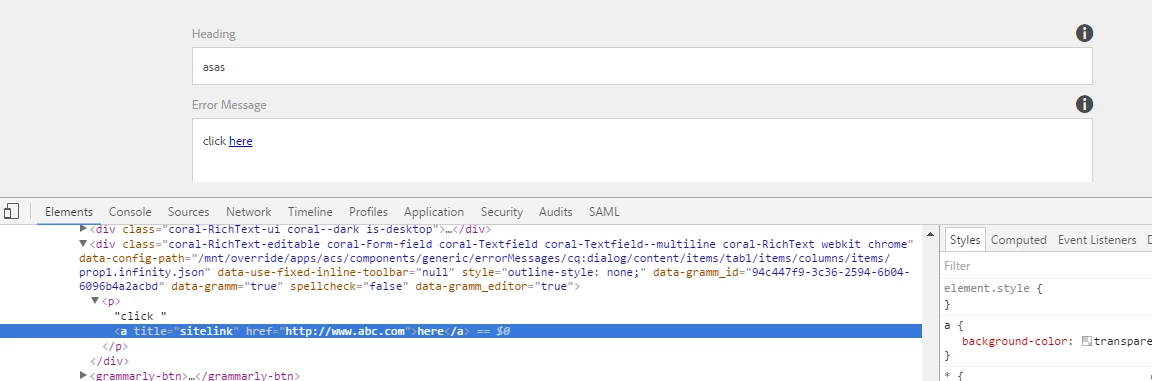The height and width of the screenshot is (381, 1152).
Task: Switch to the Computed pane tab
Action: coord(1018,240)
